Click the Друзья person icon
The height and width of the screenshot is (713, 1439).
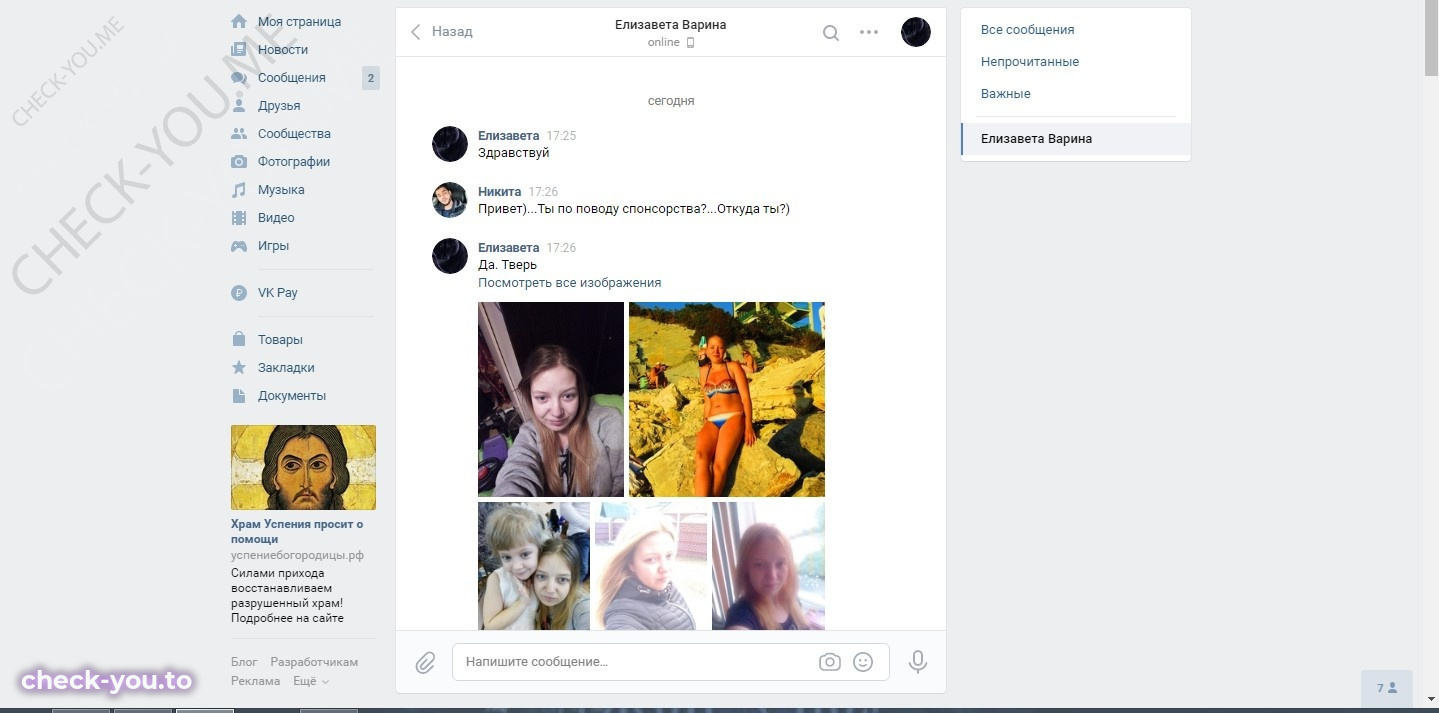[x=239, y=105]
